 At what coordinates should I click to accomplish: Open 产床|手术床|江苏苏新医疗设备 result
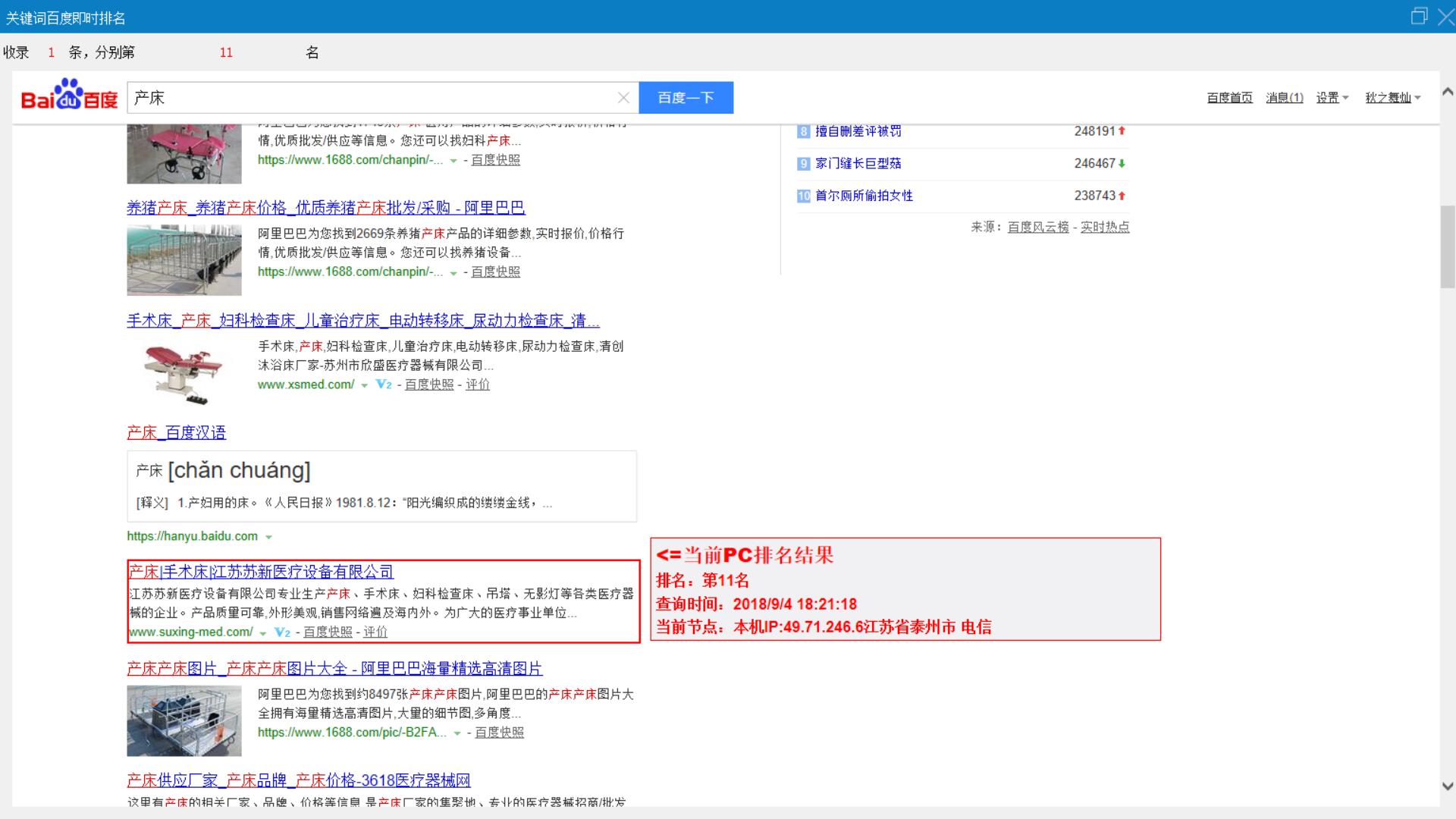coord(261,572)
